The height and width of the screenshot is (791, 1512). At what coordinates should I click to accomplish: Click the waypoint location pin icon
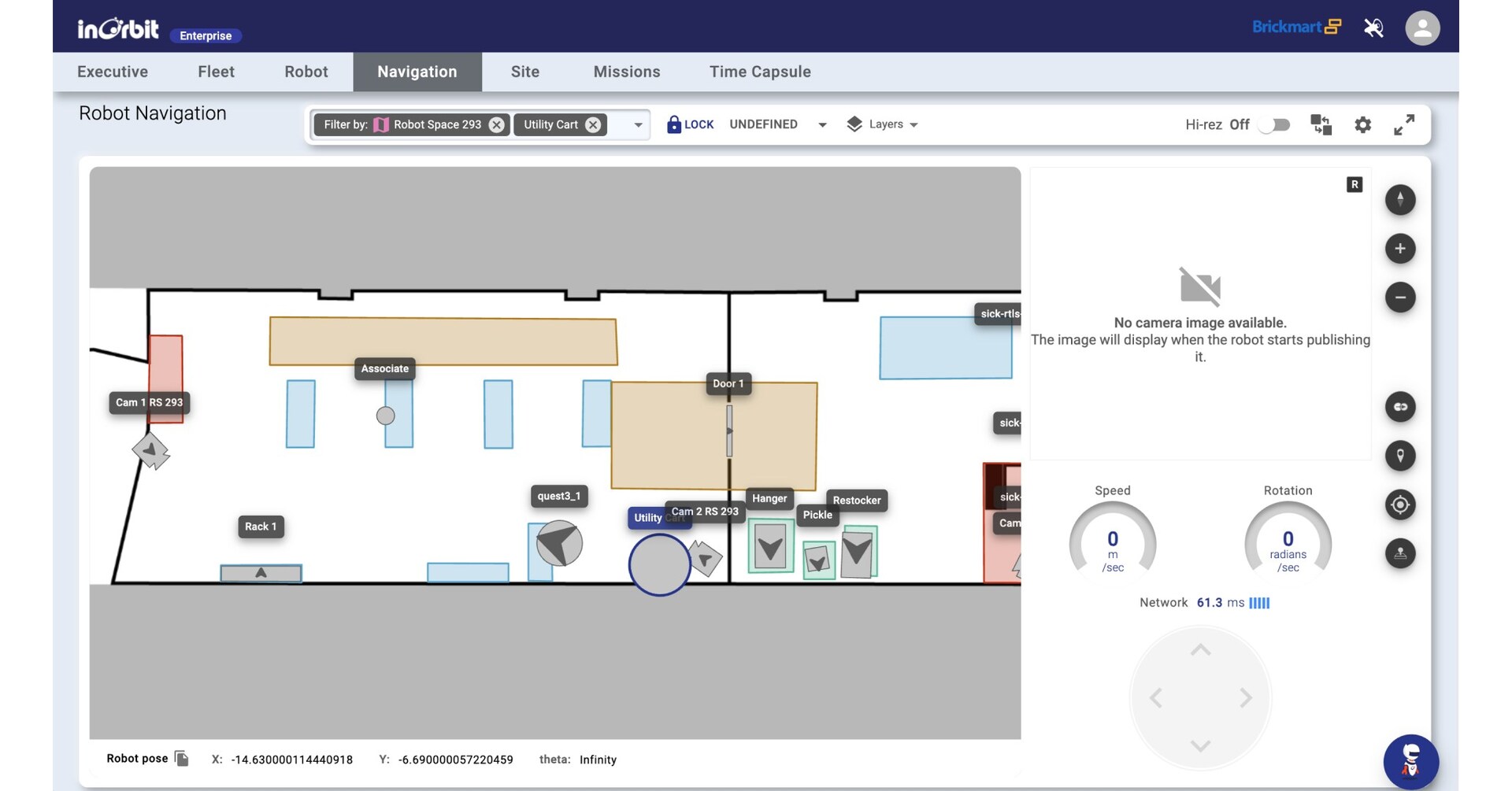coord(1400,456)
